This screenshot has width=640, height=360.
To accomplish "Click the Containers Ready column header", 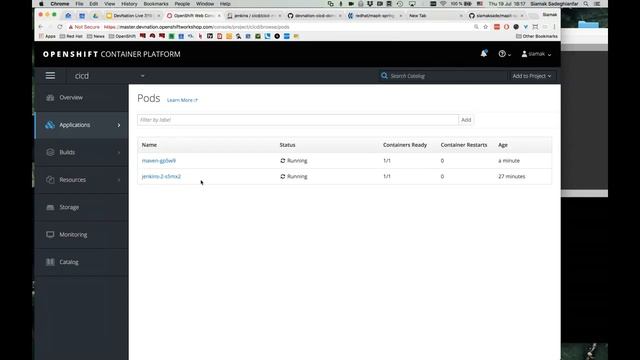I will pyautogui.click(x=405, y=145).
